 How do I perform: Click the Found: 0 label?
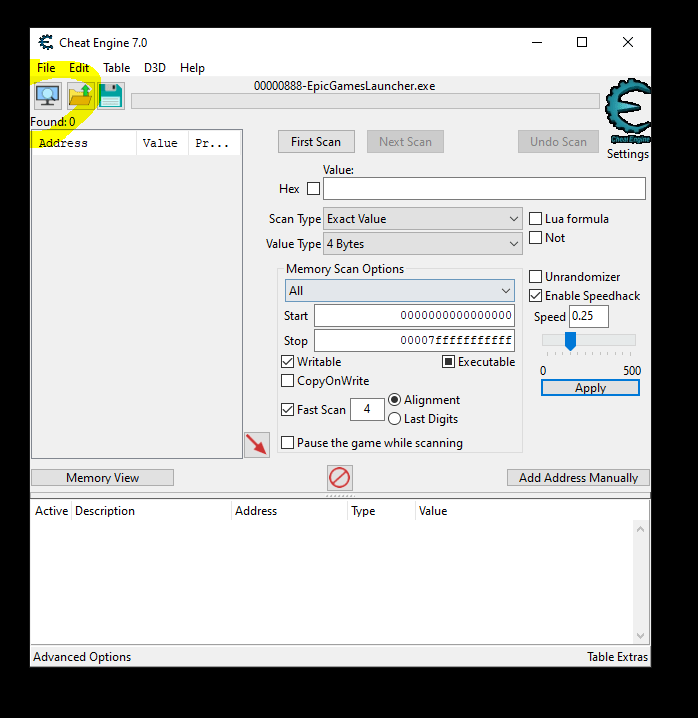[53, 122]
